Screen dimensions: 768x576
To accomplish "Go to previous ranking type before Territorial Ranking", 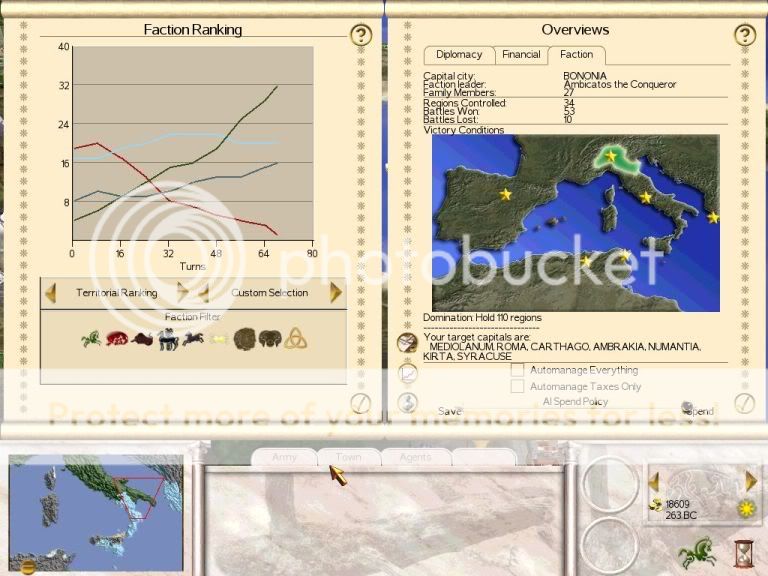I will pyautogui.click(x=50, y=293).
